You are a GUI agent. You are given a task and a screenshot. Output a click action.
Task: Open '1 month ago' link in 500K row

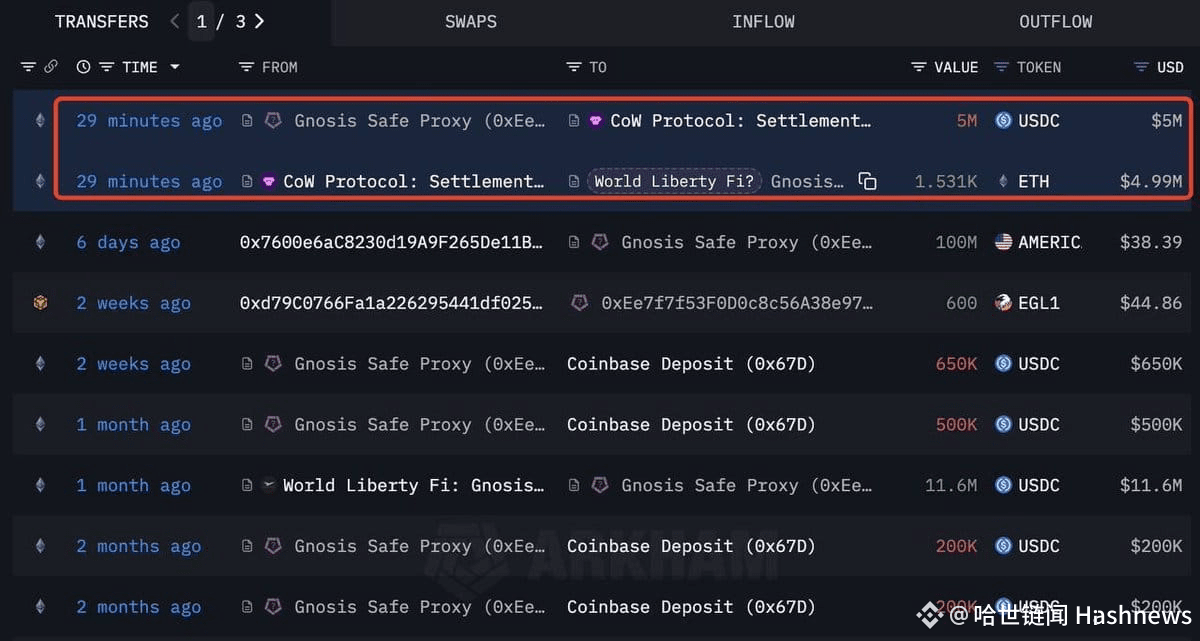point(133,425)
